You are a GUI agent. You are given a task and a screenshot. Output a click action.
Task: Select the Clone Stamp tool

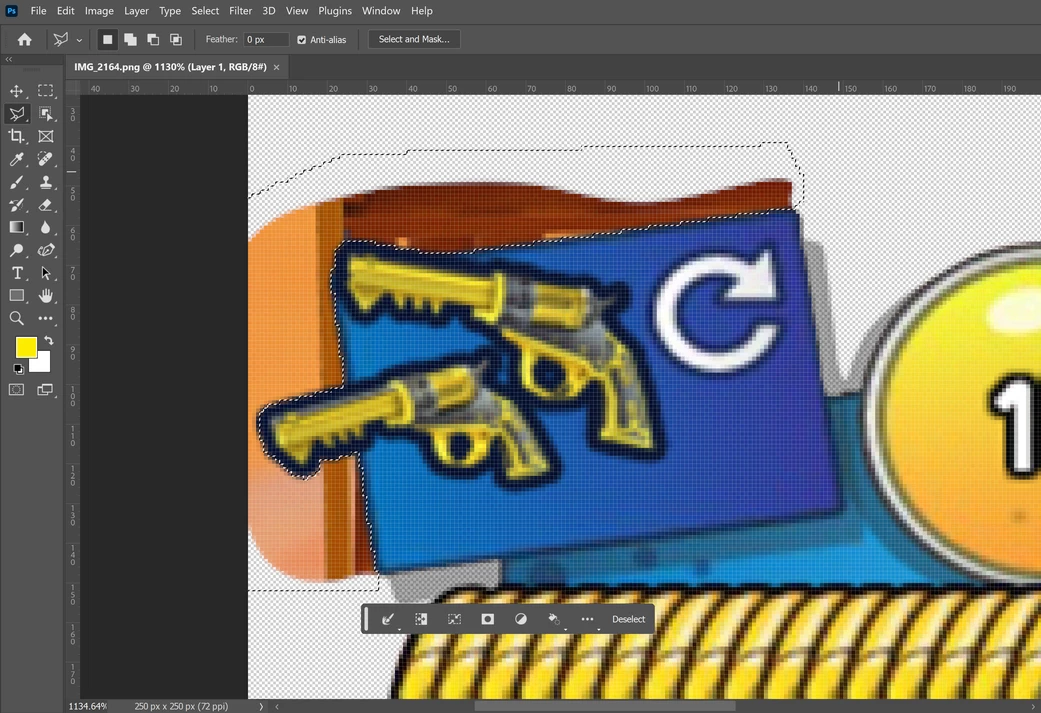point(45,182)
